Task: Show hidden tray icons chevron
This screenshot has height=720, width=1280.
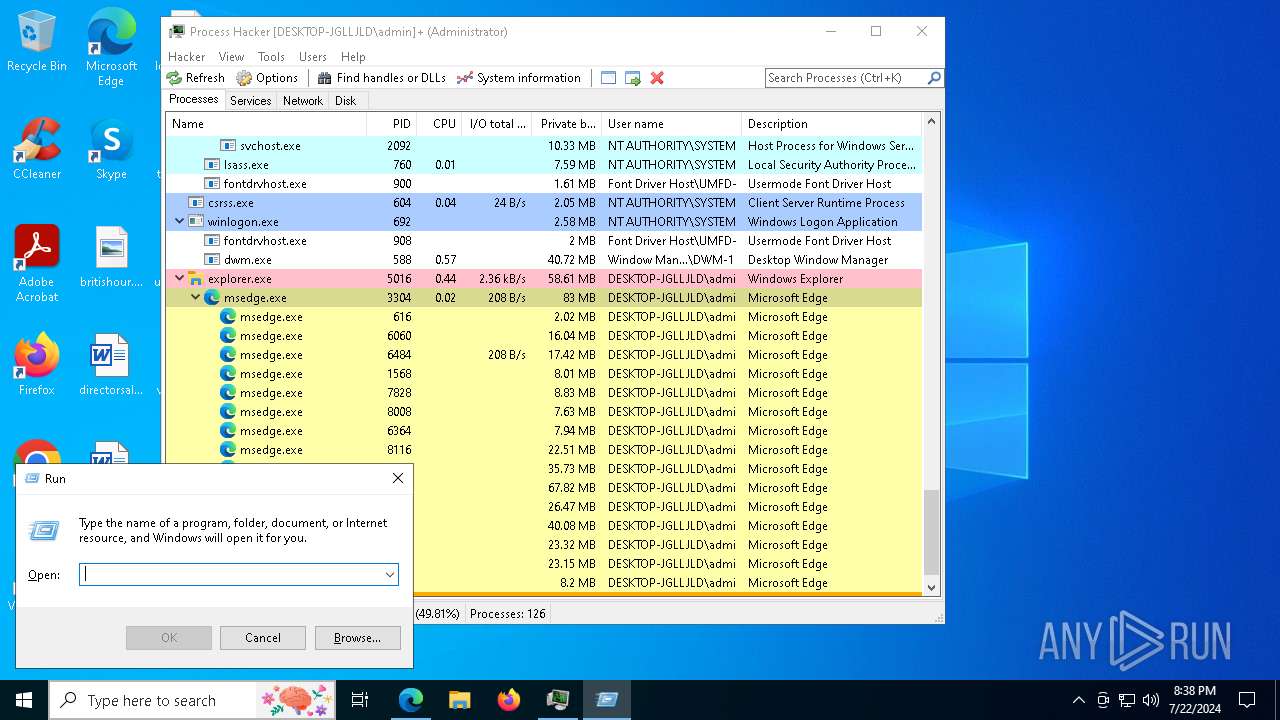Action: (x=1078, y=700)
